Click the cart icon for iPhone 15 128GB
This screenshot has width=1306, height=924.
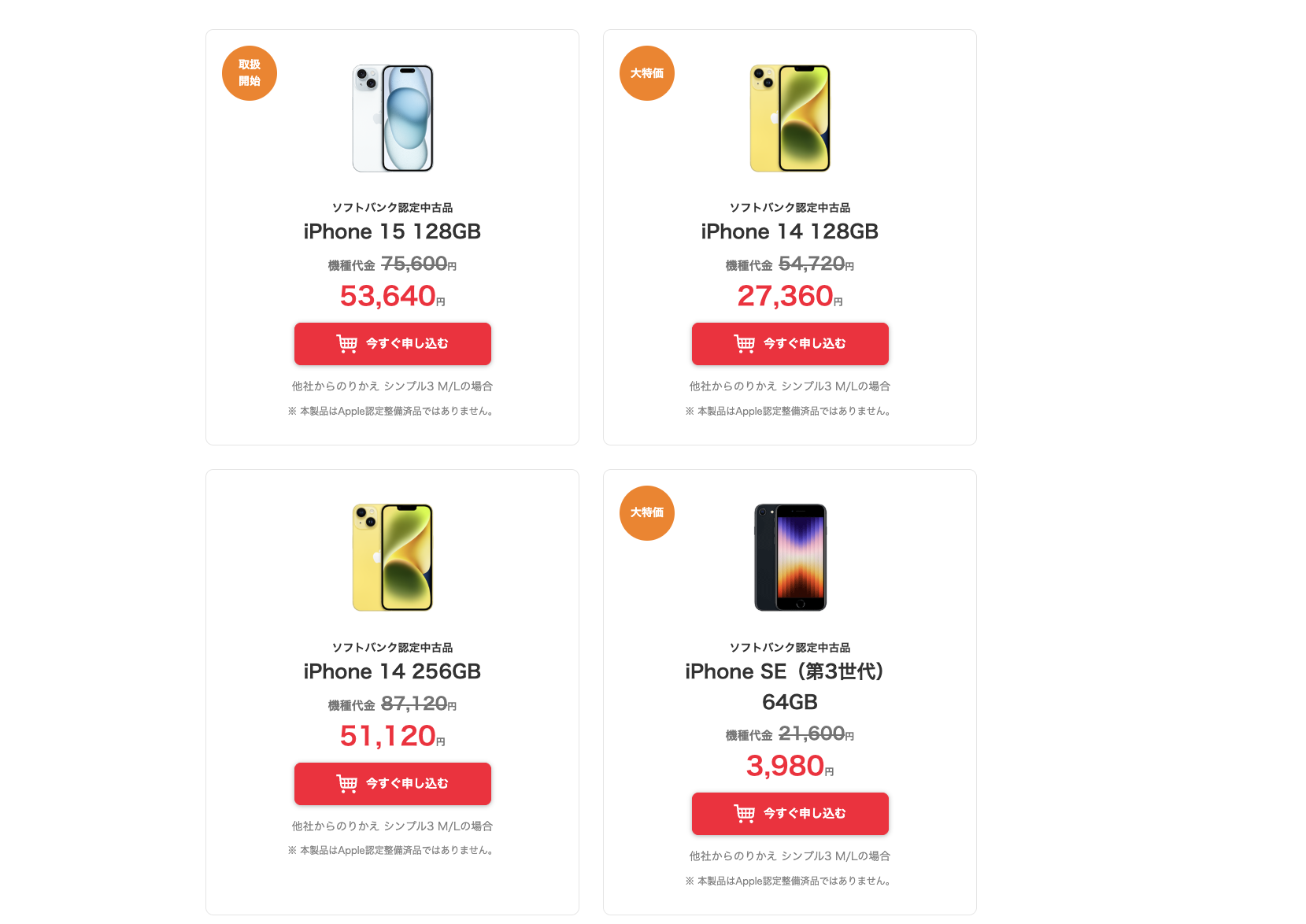coord(346,344)
